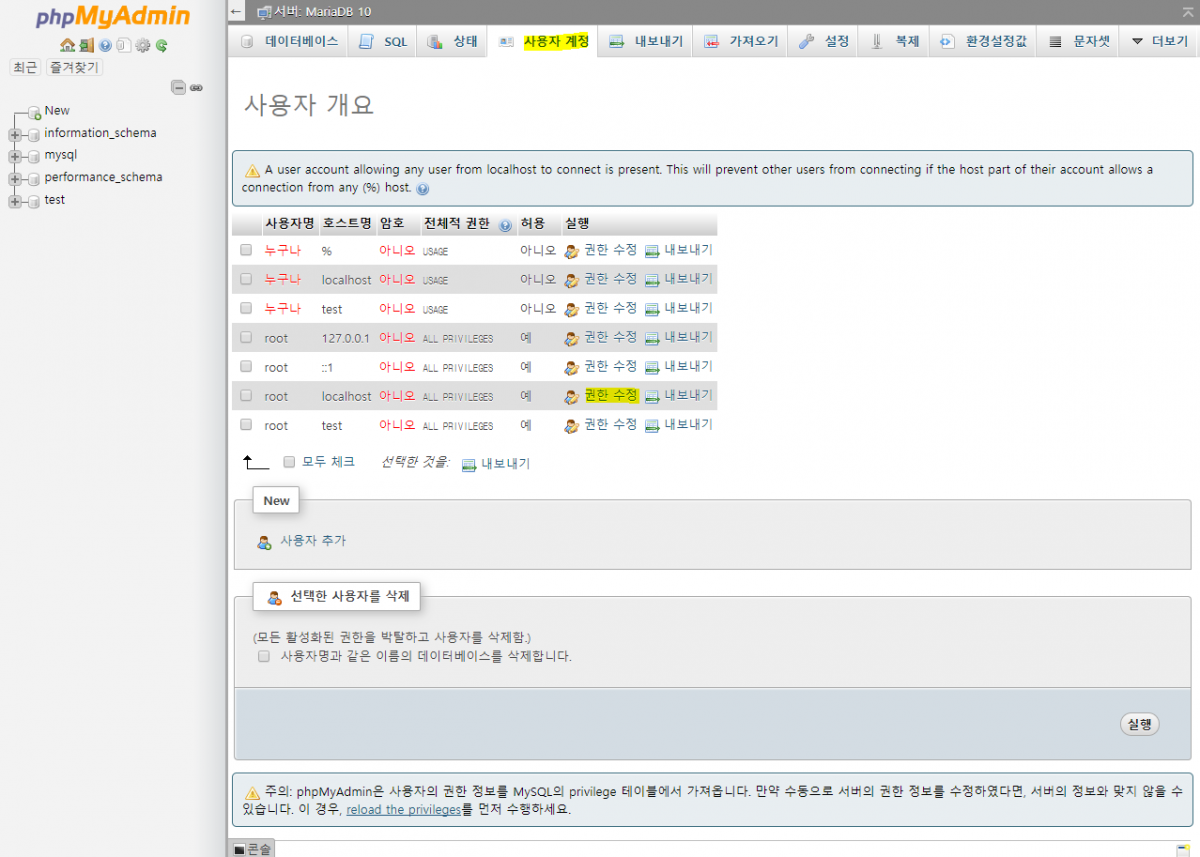
Task: Click the 실행 button
Action: click(1139, 725)
